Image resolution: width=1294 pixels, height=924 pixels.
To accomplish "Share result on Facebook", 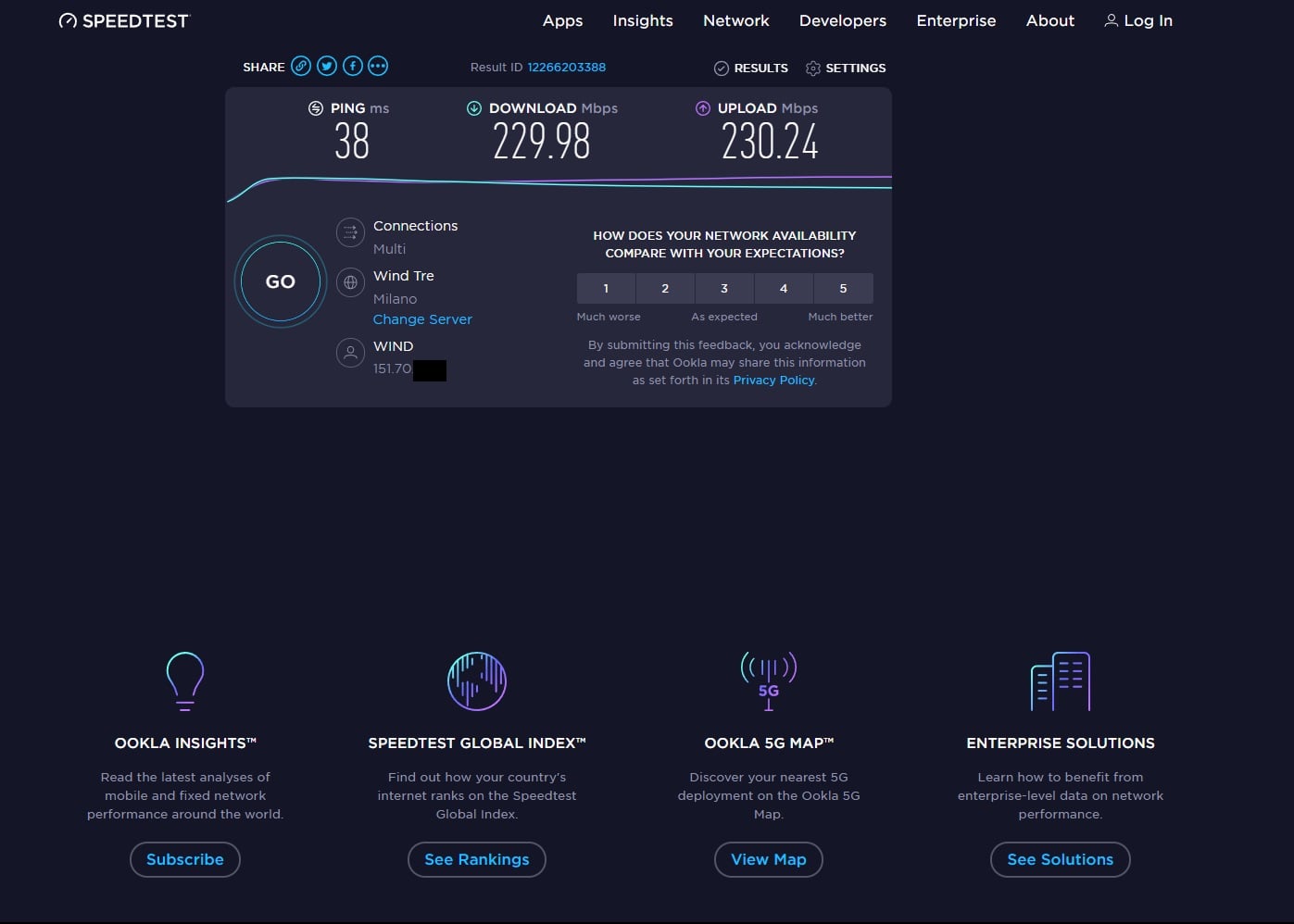I will pyautogui.click(x=352, y=66).
